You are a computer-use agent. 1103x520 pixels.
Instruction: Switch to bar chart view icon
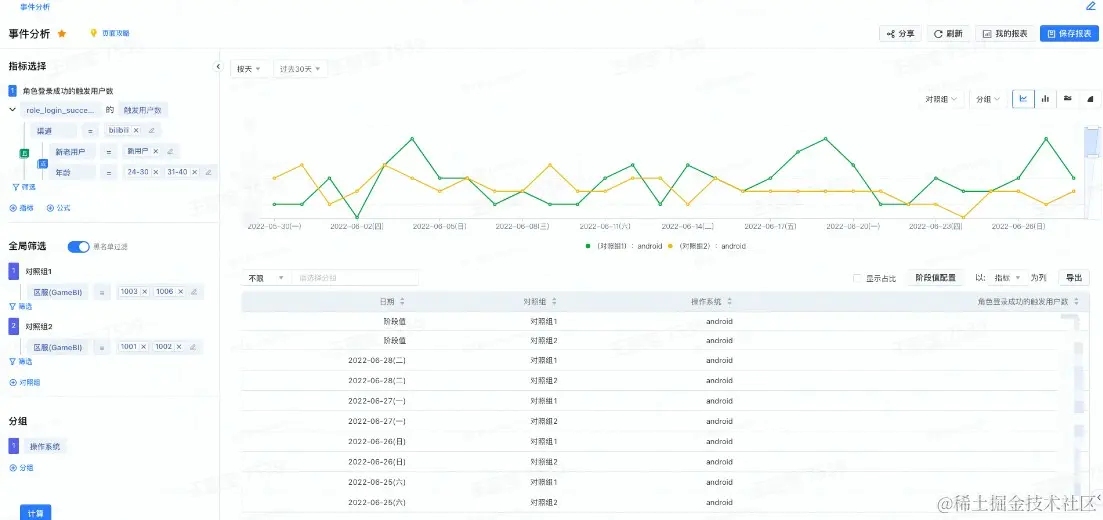[1045, 99]
